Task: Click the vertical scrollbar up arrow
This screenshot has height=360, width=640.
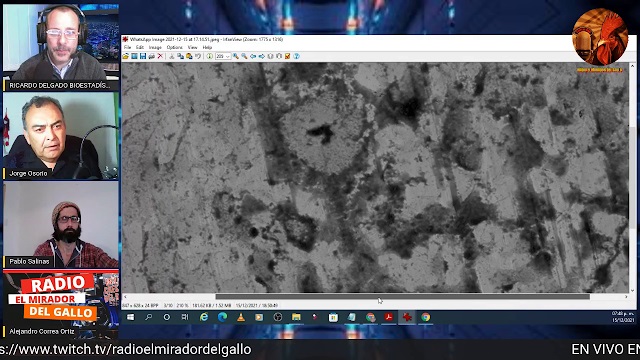Action: (632, 65)
